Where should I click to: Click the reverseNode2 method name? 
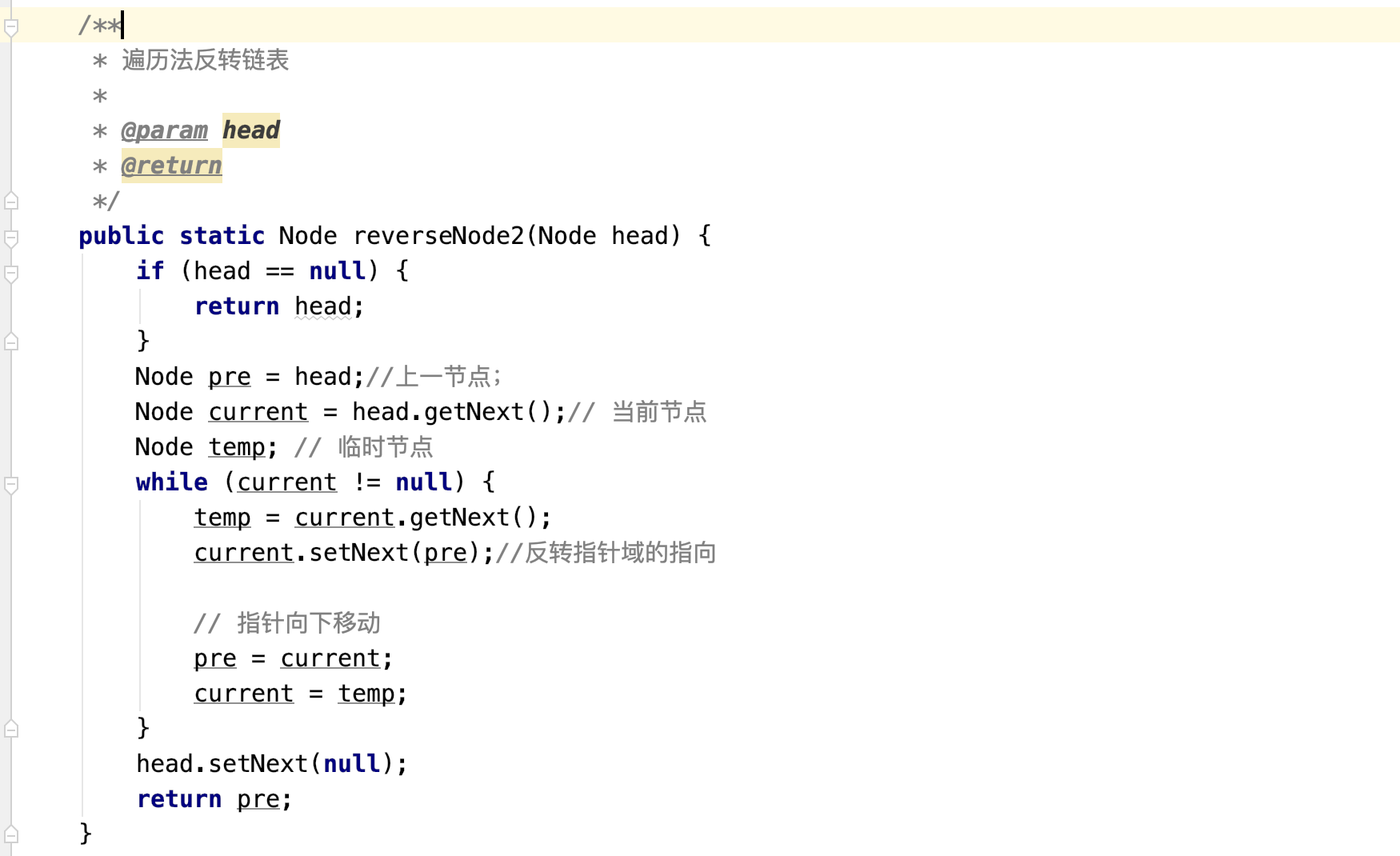pyautogui.click(x=438, y=236)
